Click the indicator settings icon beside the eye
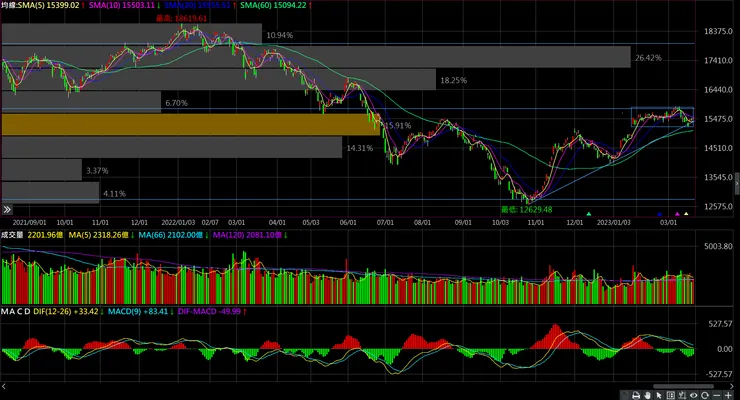Image resolution: width=740 pixels, height=400 pixels. tap(682, 395)
